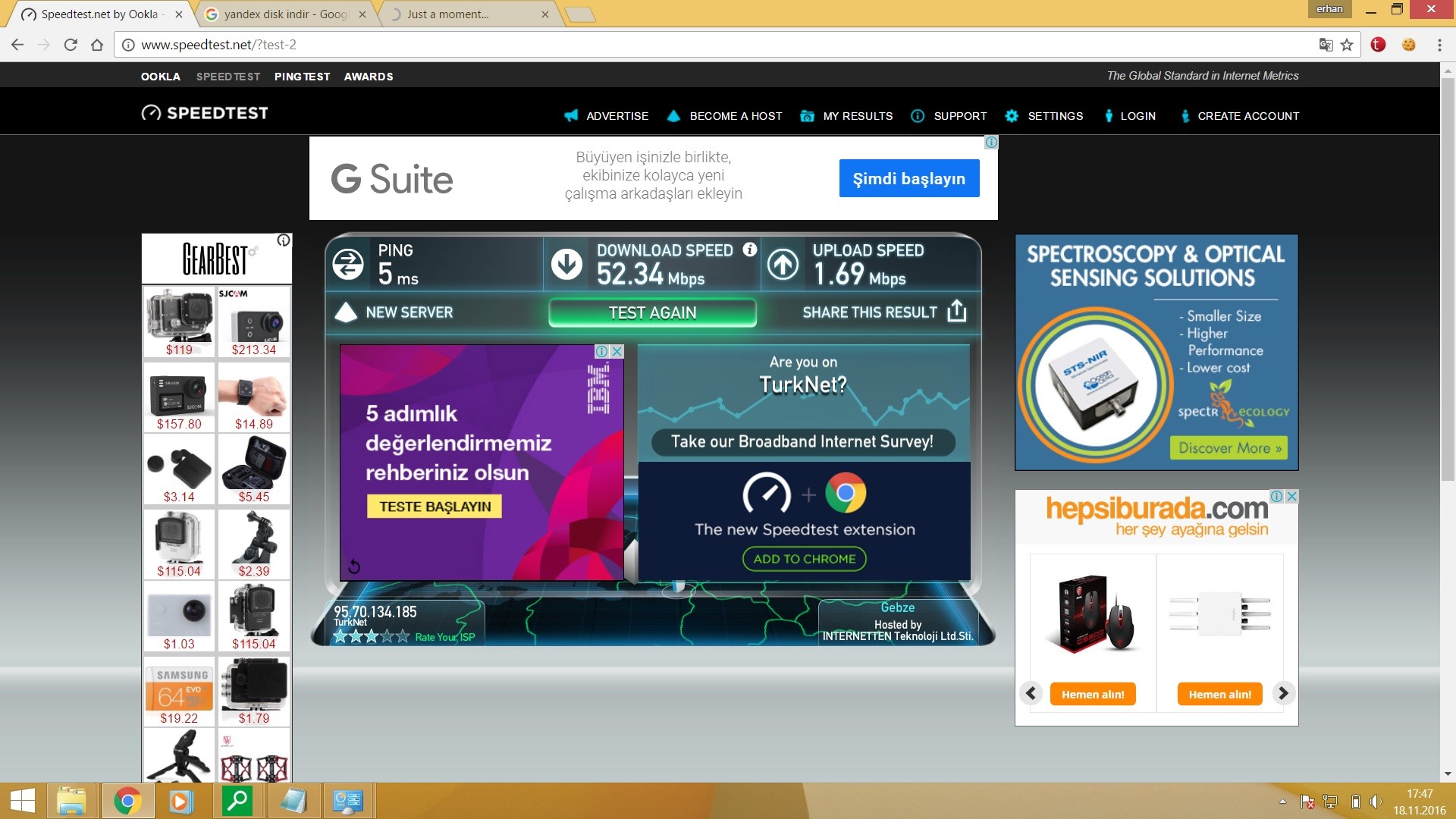The image size is (1456, 819).
Task: Show previous hepsiburada products with left arrow
Action: (1031, 693)
